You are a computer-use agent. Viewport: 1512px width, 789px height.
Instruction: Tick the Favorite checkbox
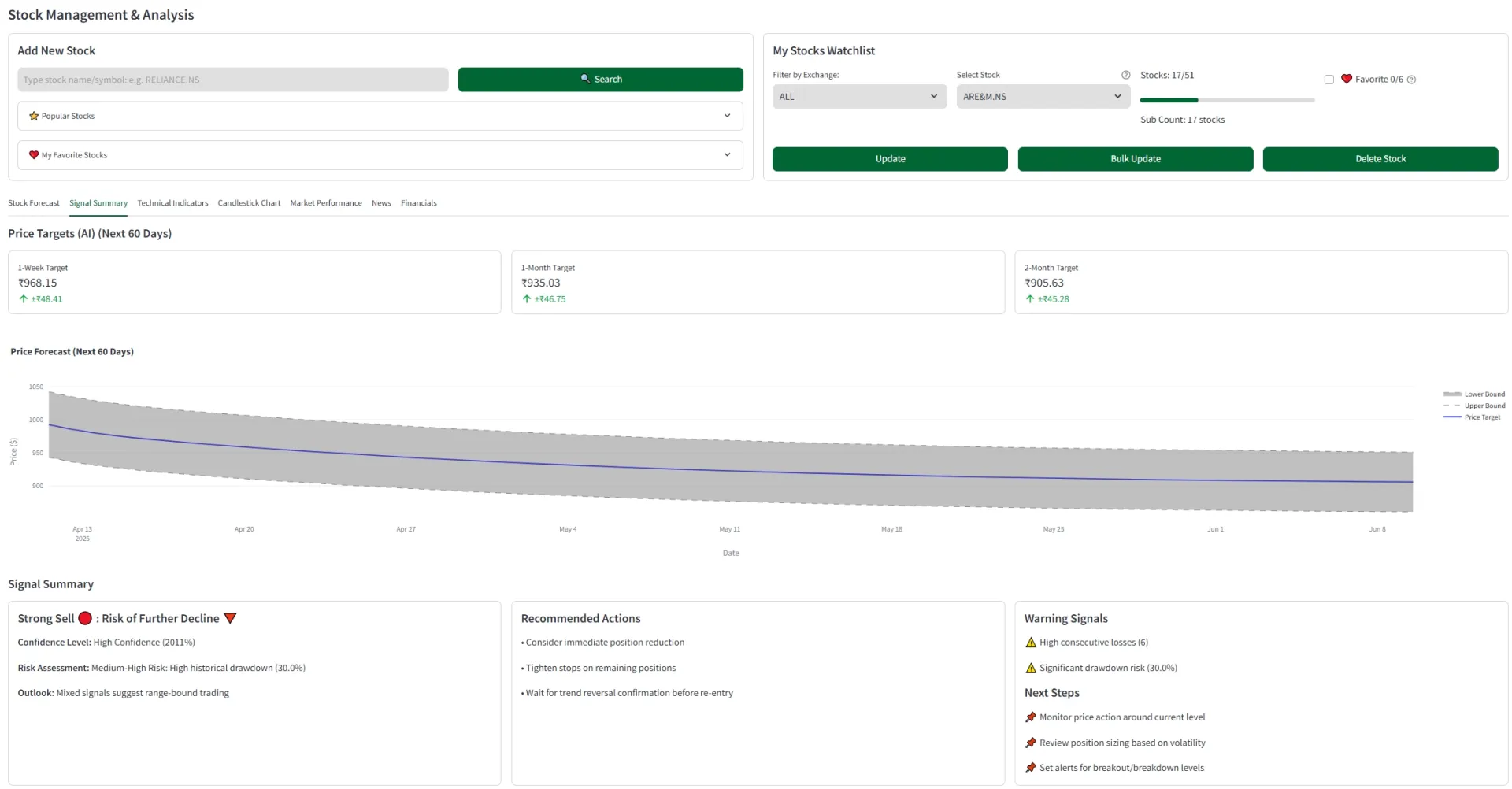coord(1329,80)
